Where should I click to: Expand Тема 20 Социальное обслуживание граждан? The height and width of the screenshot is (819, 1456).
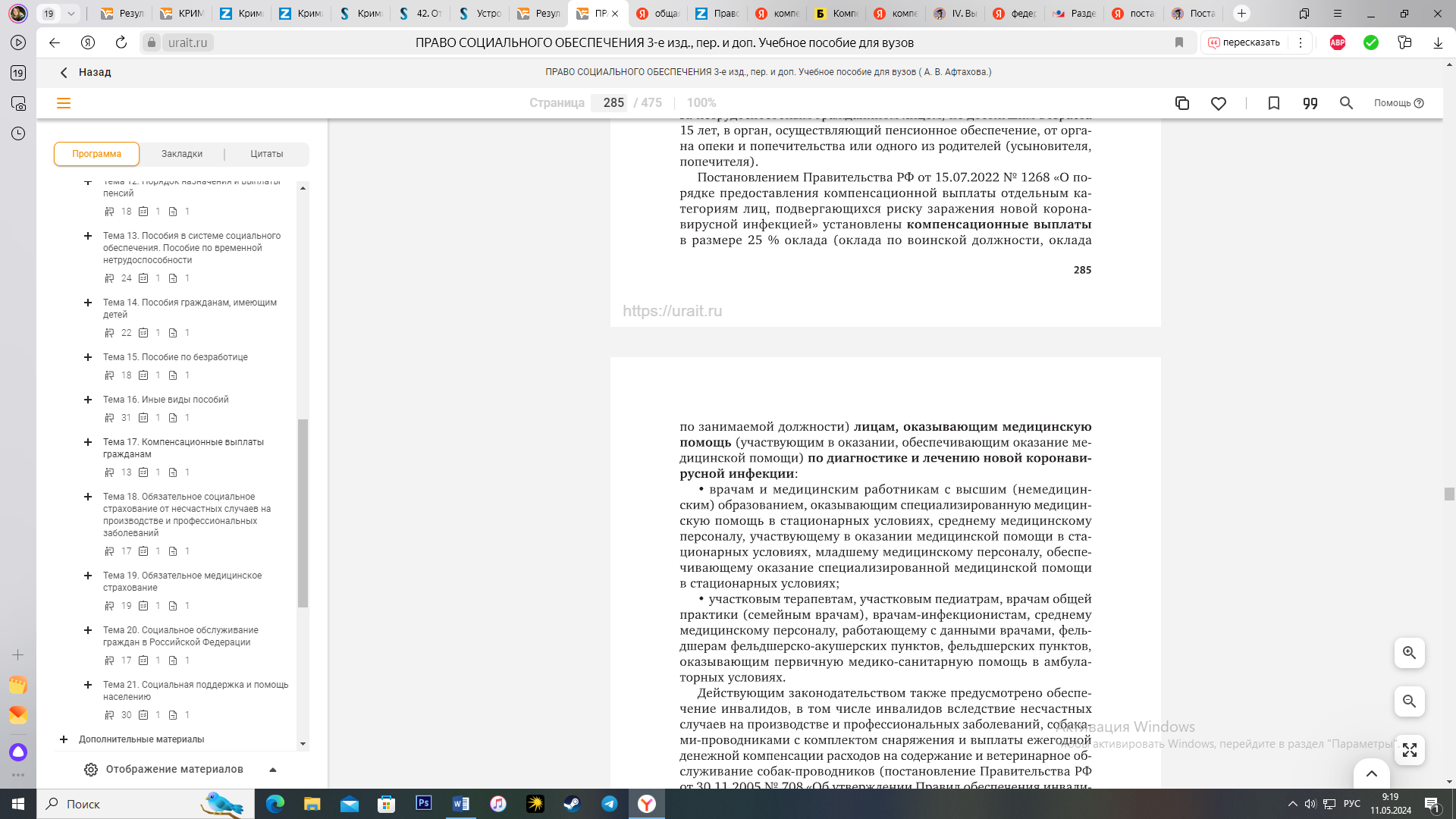[88, 630]
